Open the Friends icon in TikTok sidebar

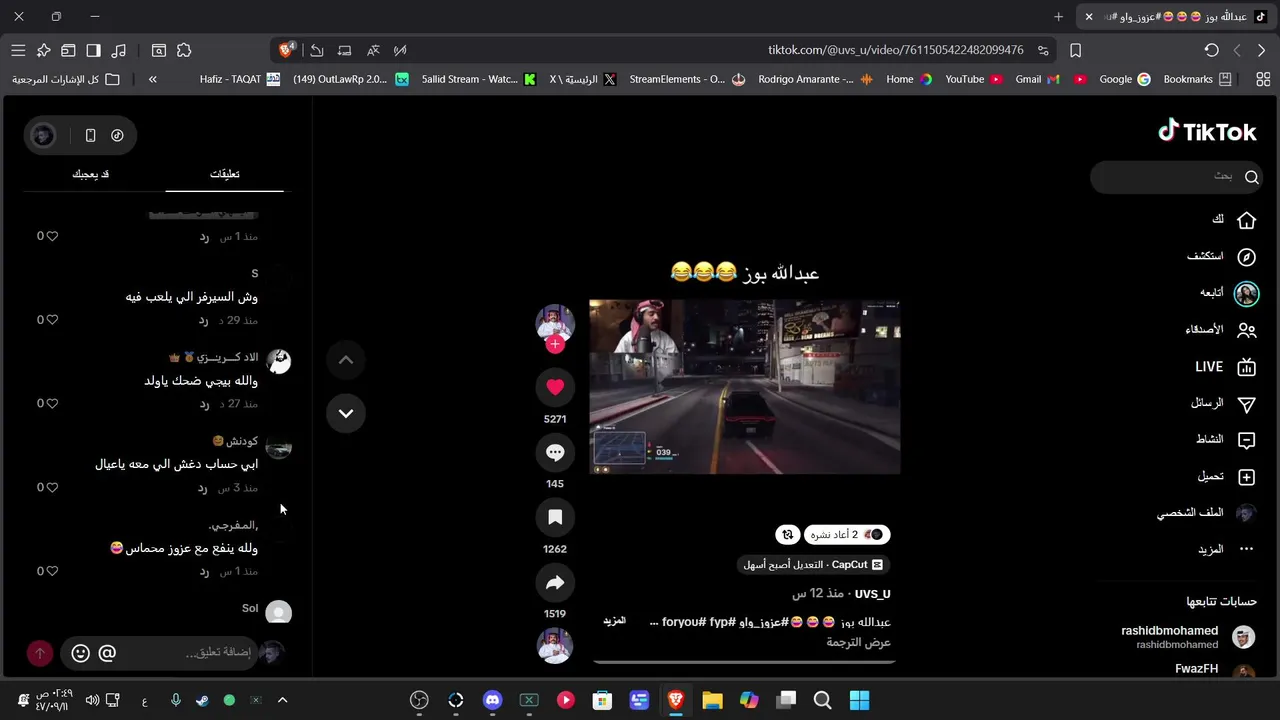point(1246,330)
